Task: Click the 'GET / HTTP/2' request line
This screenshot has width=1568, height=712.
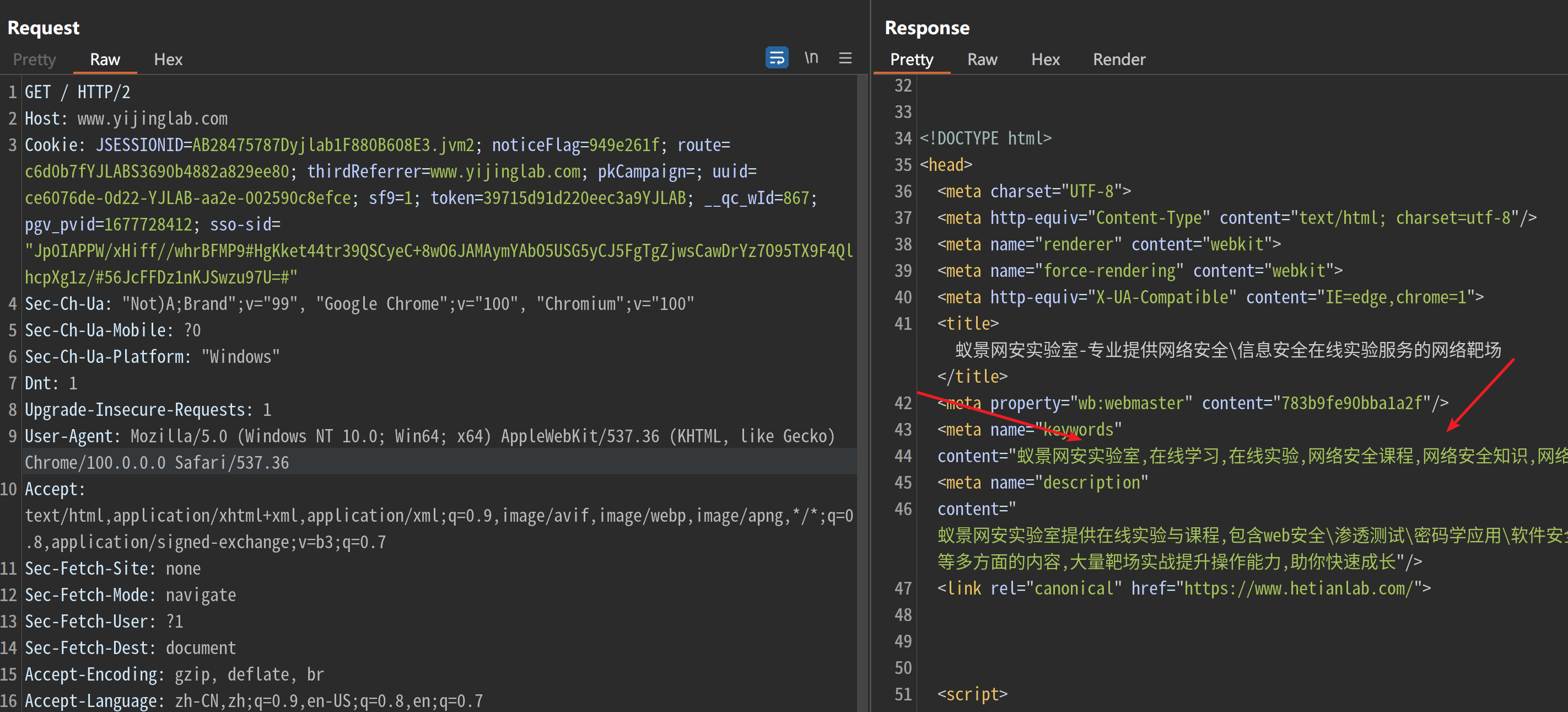Action: [x=77, y=93]
